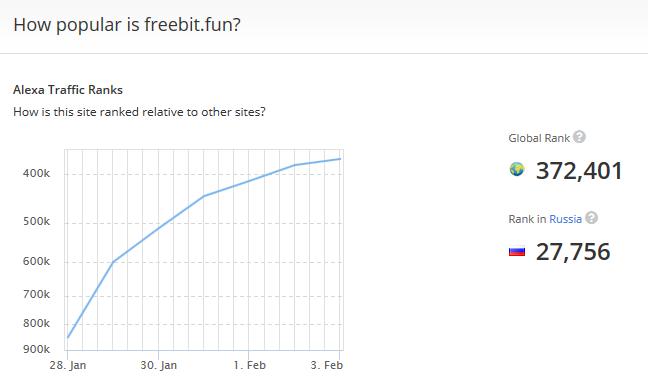Click the global rank number 372,401
Screen dimensions: 648x388
(x=579, y=171)
